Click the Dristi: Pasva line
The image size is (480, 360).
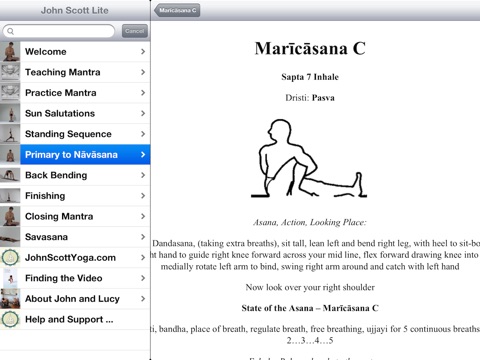(310, 98)
